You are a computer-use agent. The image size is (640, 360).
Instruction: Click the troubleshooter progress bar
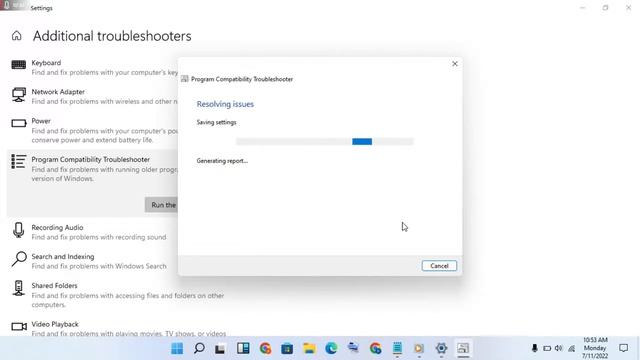pyautogui.click(x=324, y=142)
